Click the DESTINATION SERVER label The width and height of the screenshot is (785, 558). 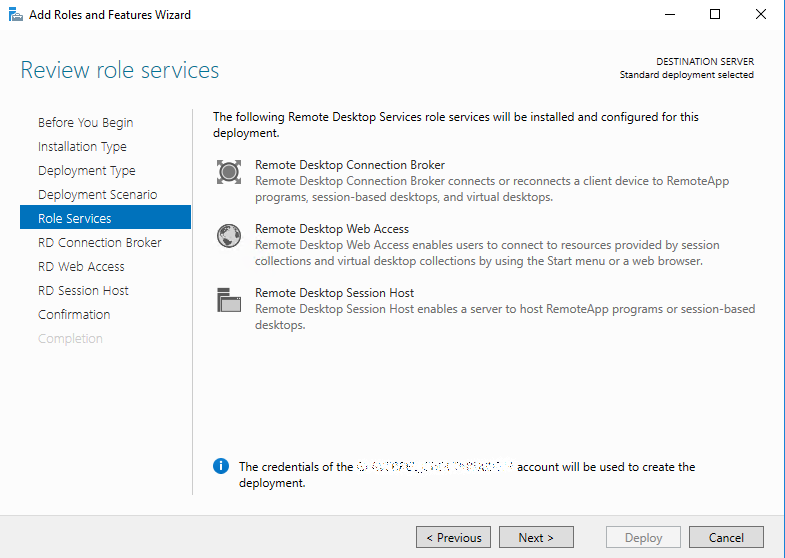[705, 62]
